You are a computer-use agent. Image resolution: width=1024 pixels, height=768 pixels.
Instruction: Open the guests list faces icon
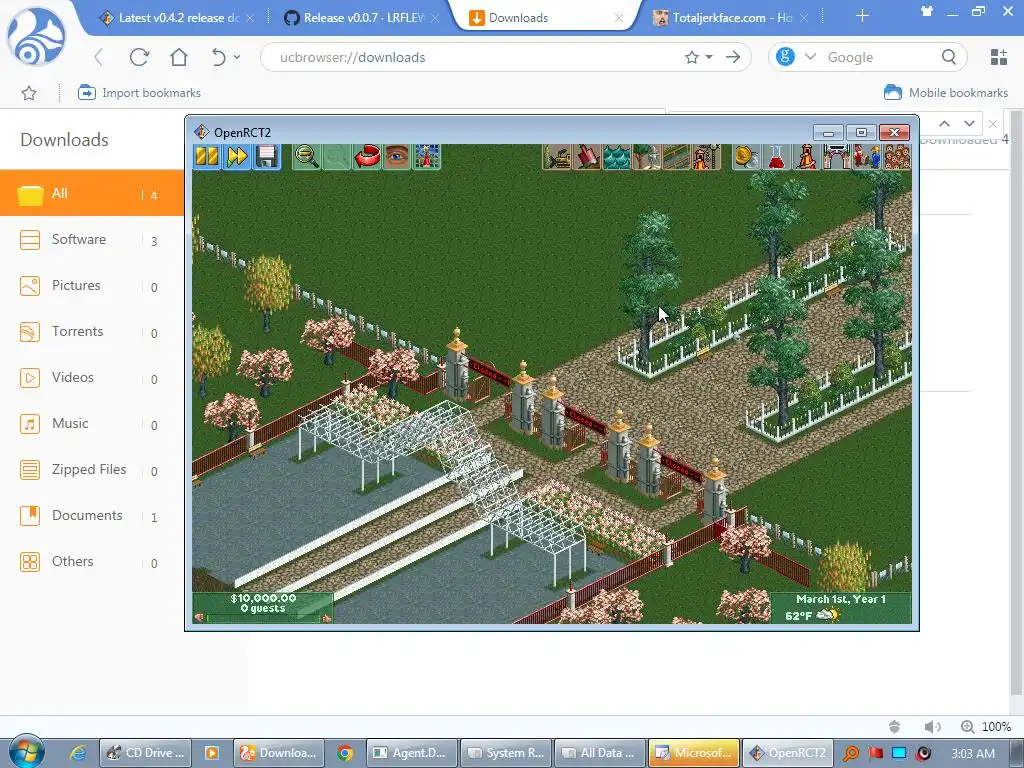(897, 157)
